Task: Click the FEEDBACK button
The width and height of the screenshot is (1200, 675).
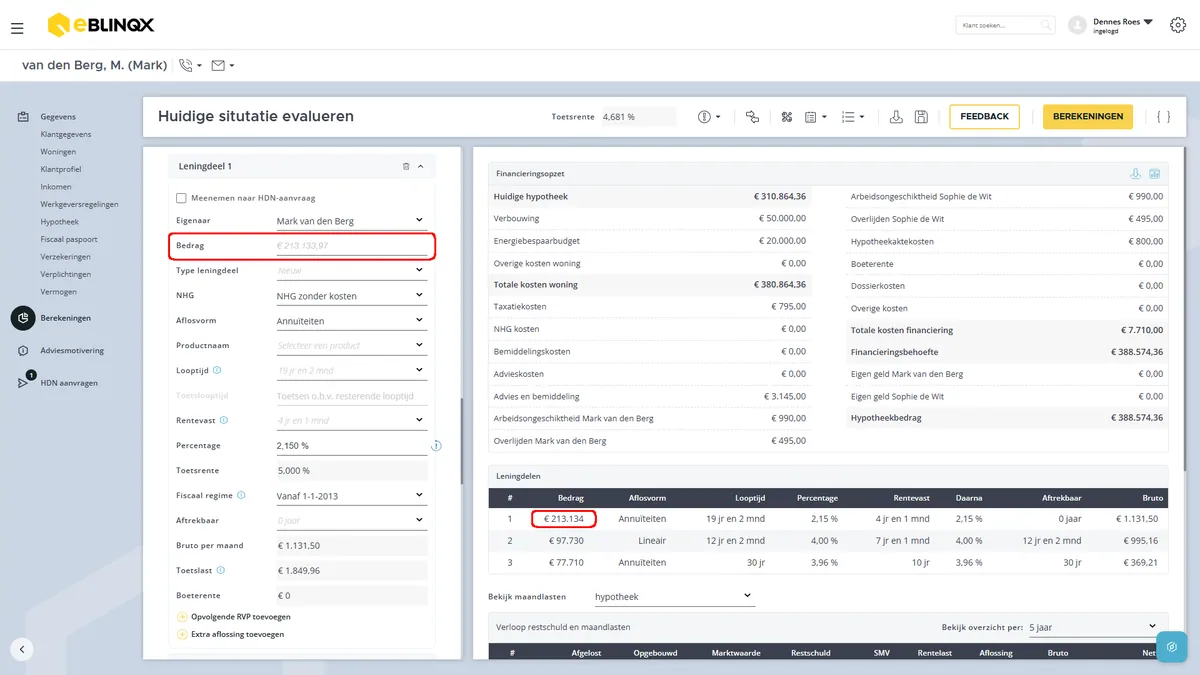Action: click(x=985, y=117)
